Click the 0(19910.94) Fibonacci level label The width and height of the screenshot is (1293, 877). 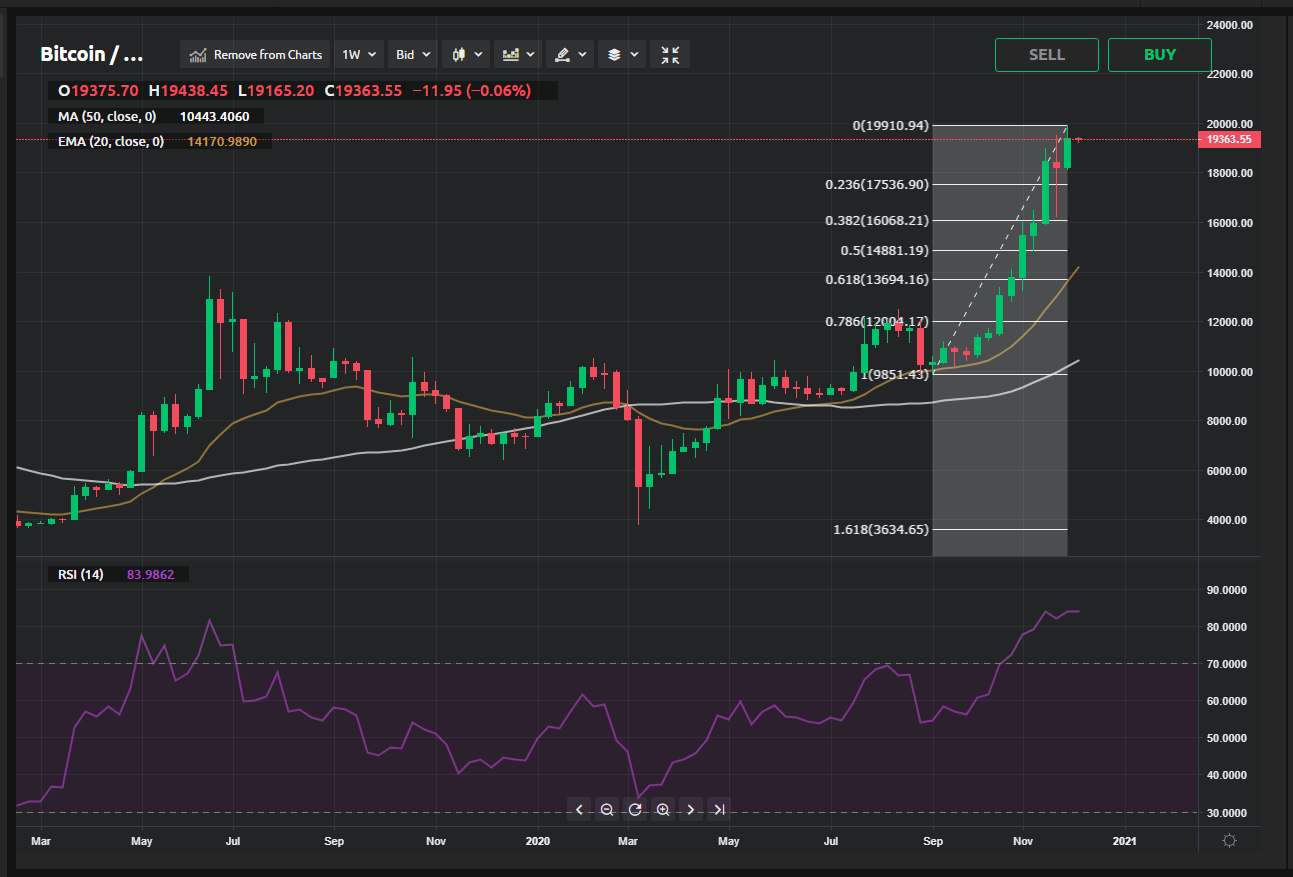tap(890, 125)
